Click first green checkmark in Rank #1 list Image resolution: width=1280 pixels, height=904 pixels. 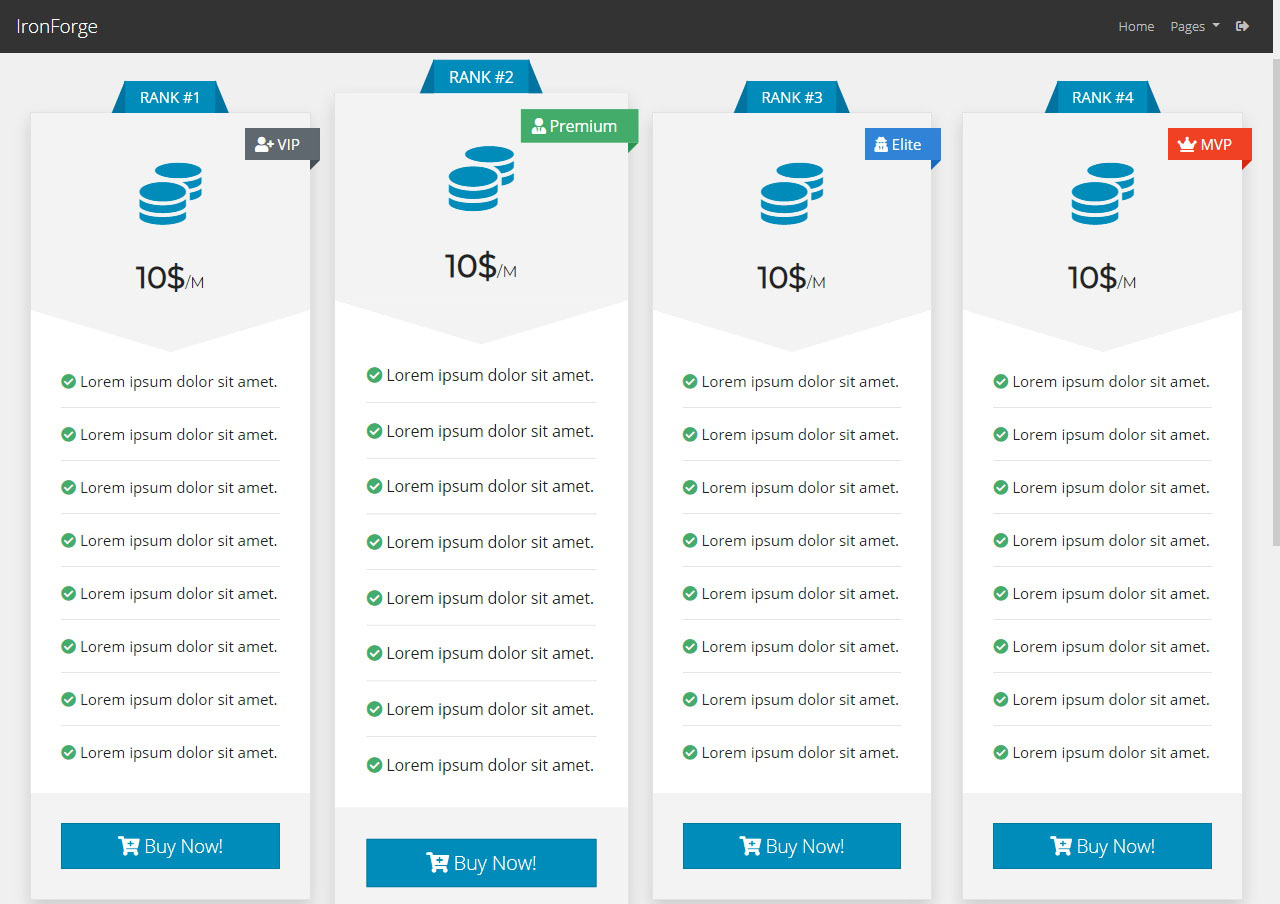click(69, 381)
